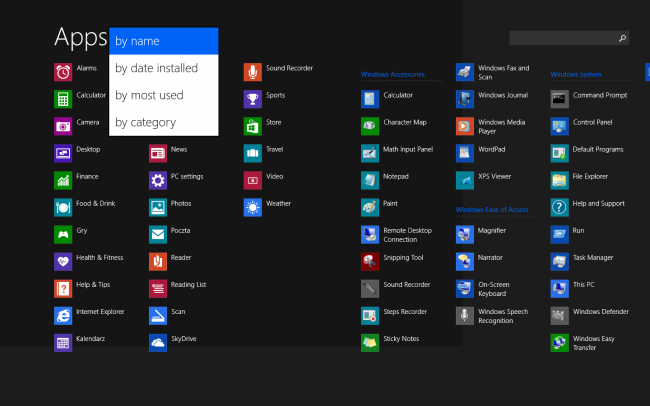Viewport: 650px width, 406px height.
Task: Choose sort by most used
Action: [x=164, y=95]
